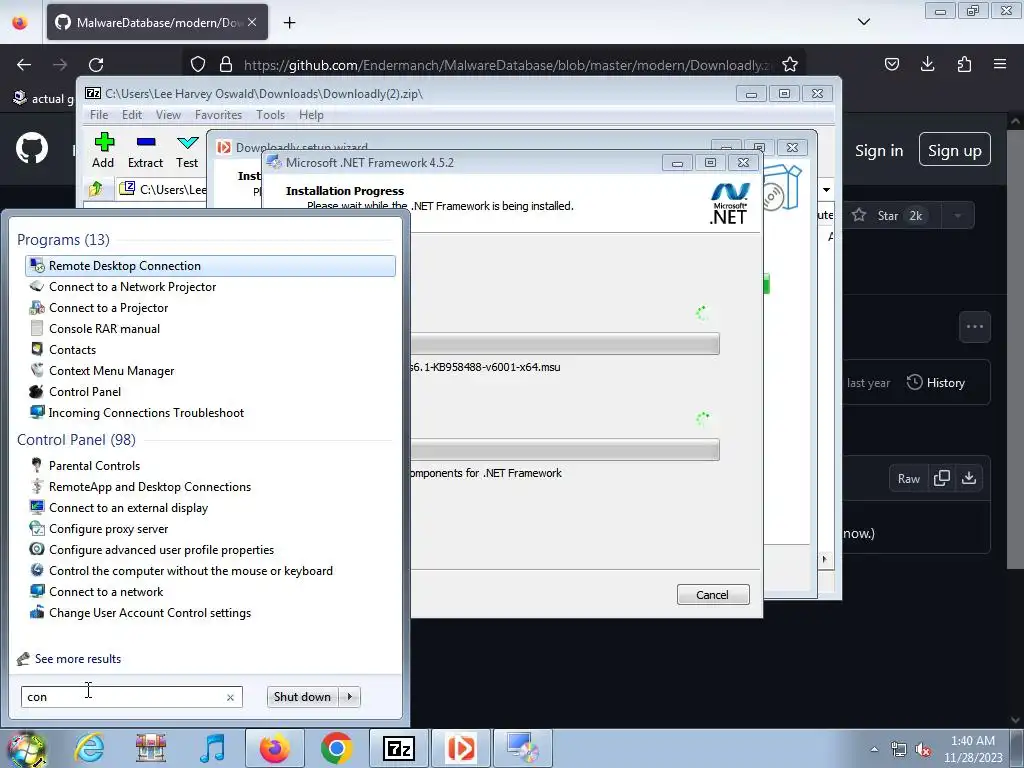Open a new Firefox tab
The height and width of the screenshot is (768, 1024).
click(x=289, y=22)
